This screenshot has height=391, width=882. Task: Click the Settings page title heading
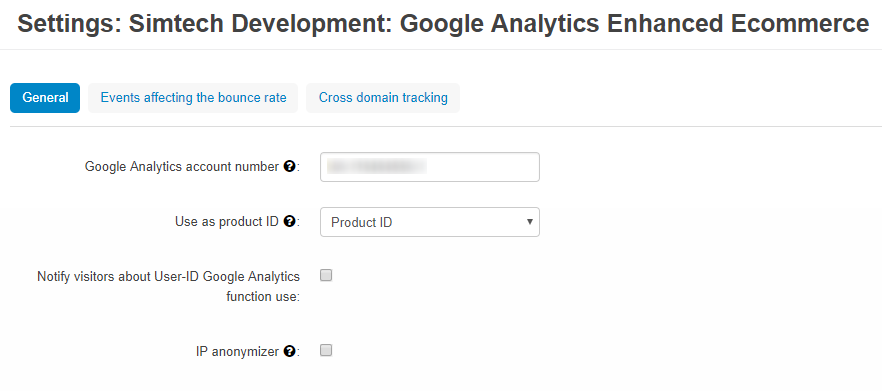(443, 25)
